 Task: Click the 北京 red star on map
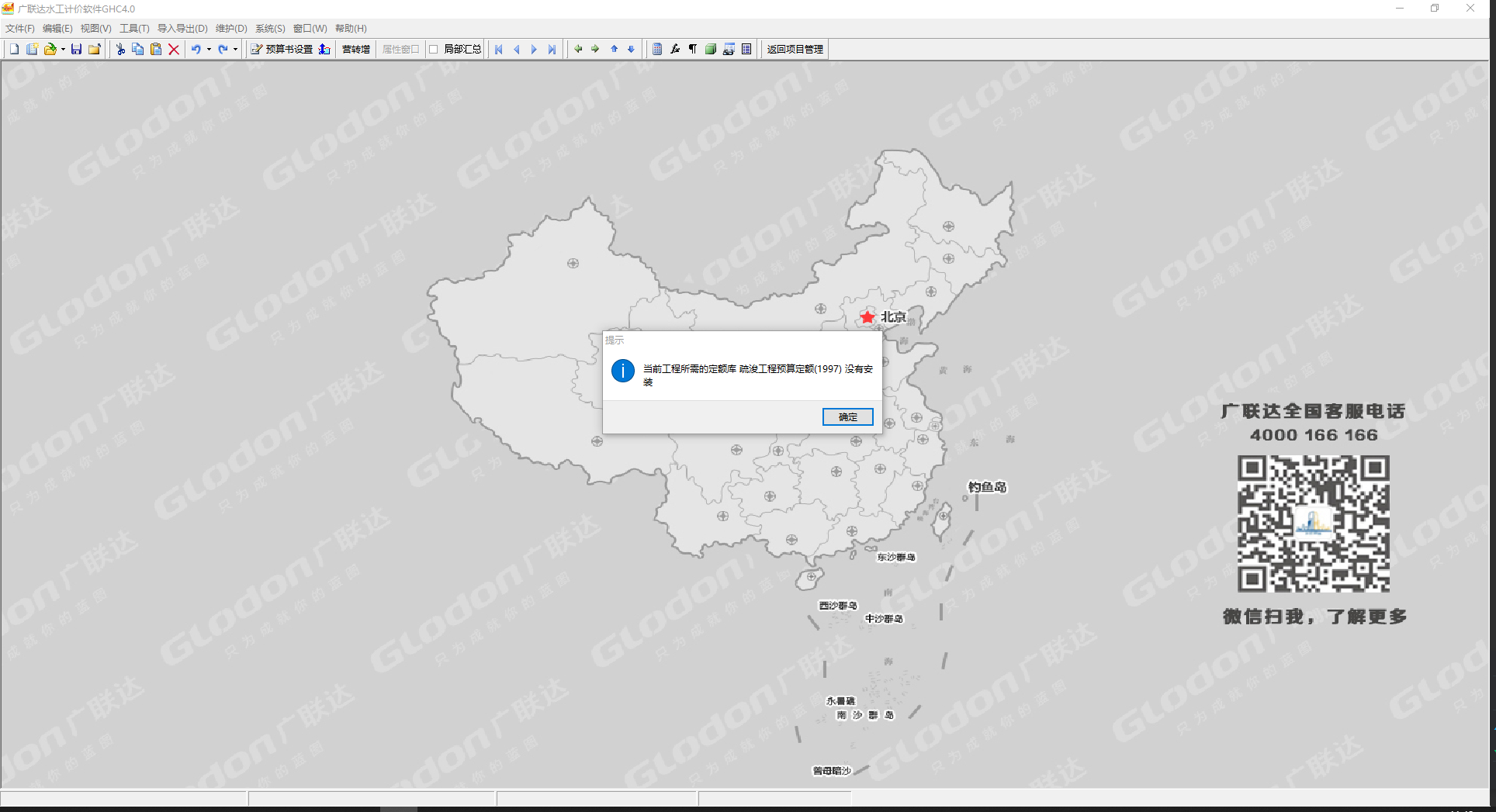click(867, 317)
